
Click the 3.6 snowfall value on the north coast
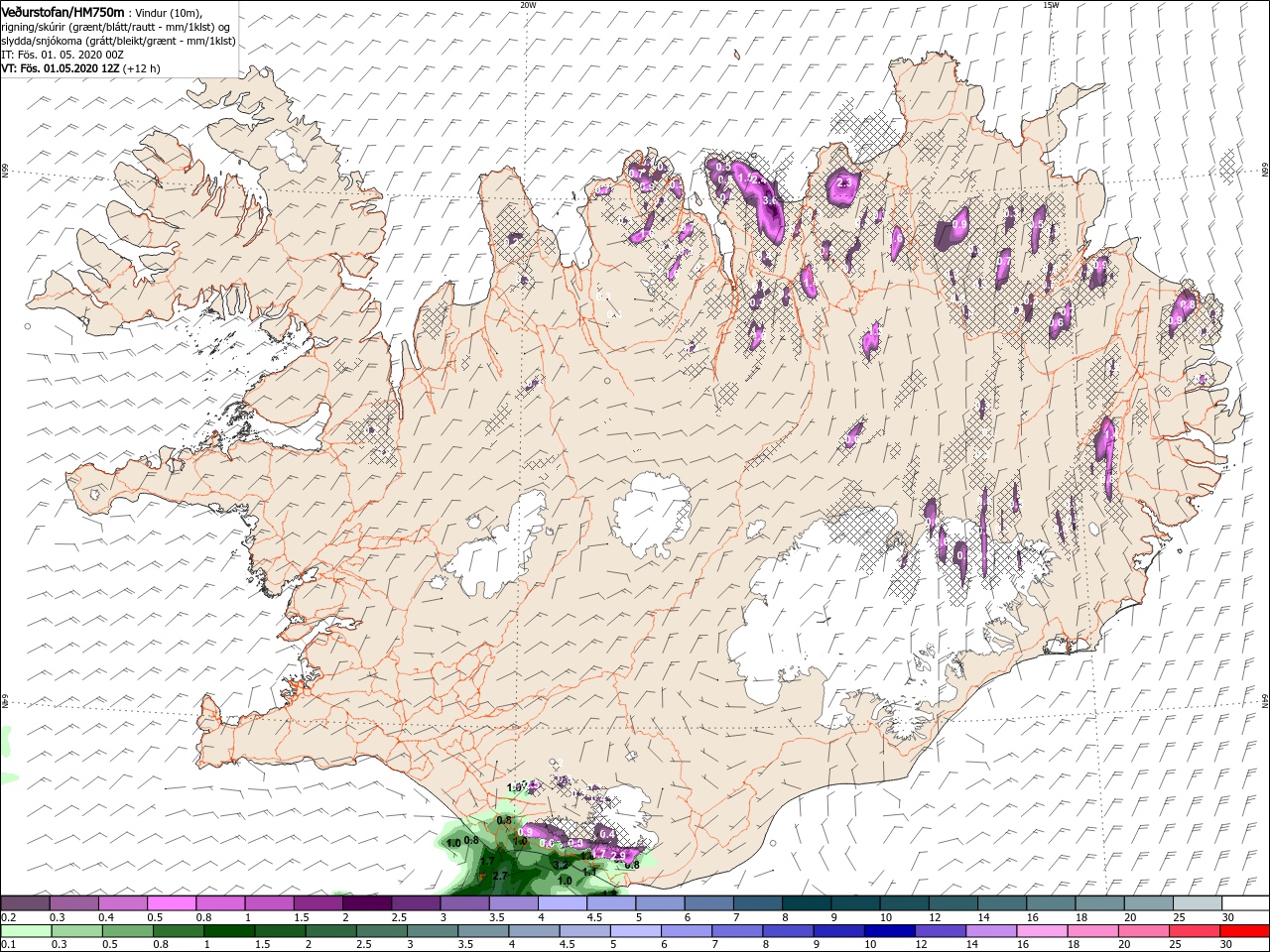click(x=771, y=201)
